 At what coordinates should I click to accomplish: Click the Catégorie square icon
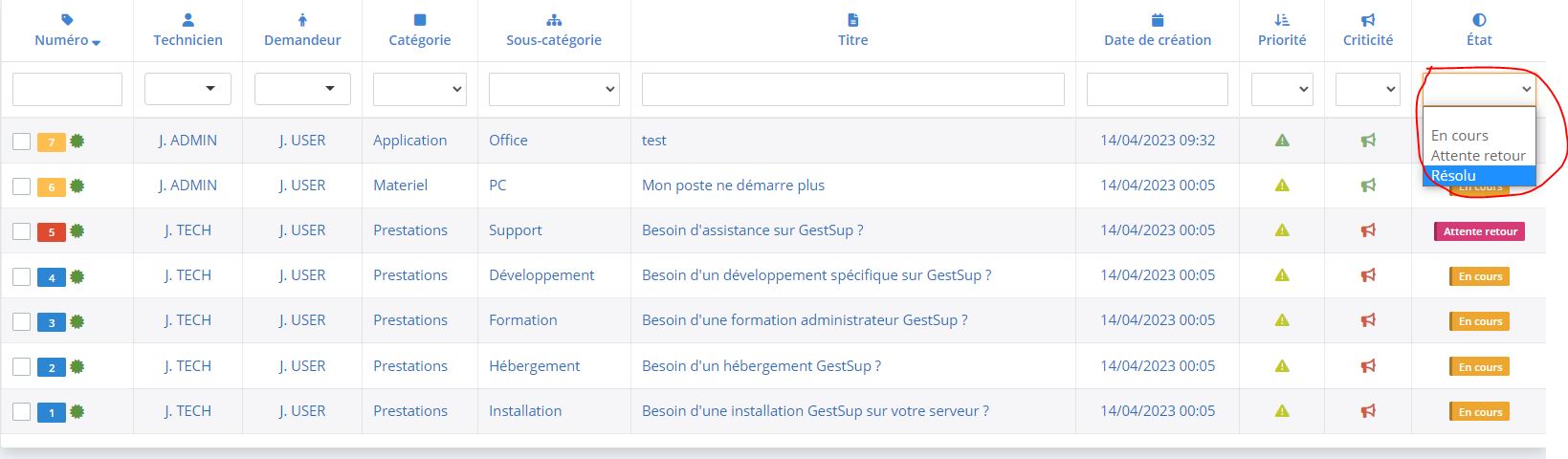[419, 19]
